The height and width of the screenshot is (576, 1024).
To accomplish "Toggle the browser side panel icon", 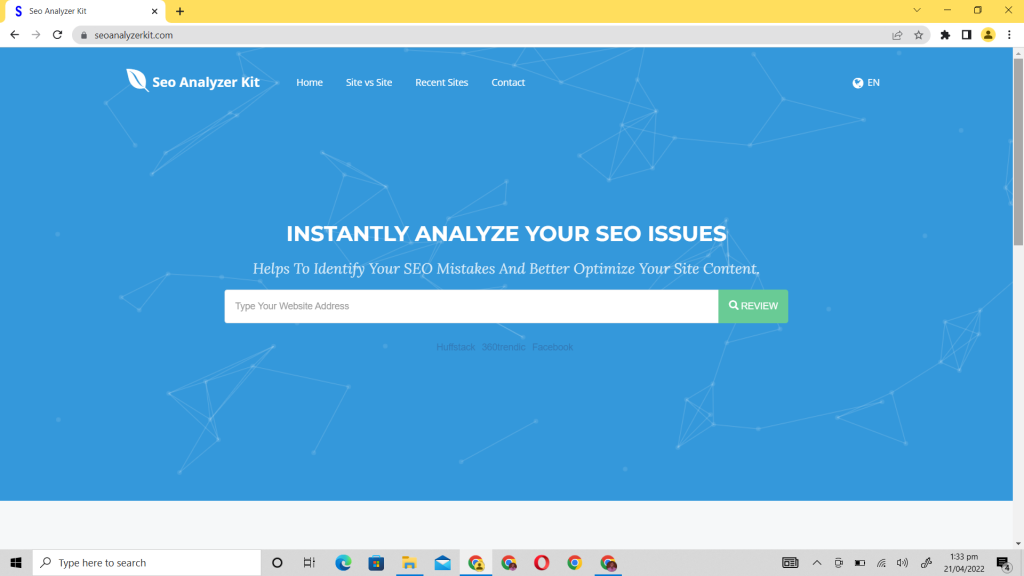I will click(966, 35).
